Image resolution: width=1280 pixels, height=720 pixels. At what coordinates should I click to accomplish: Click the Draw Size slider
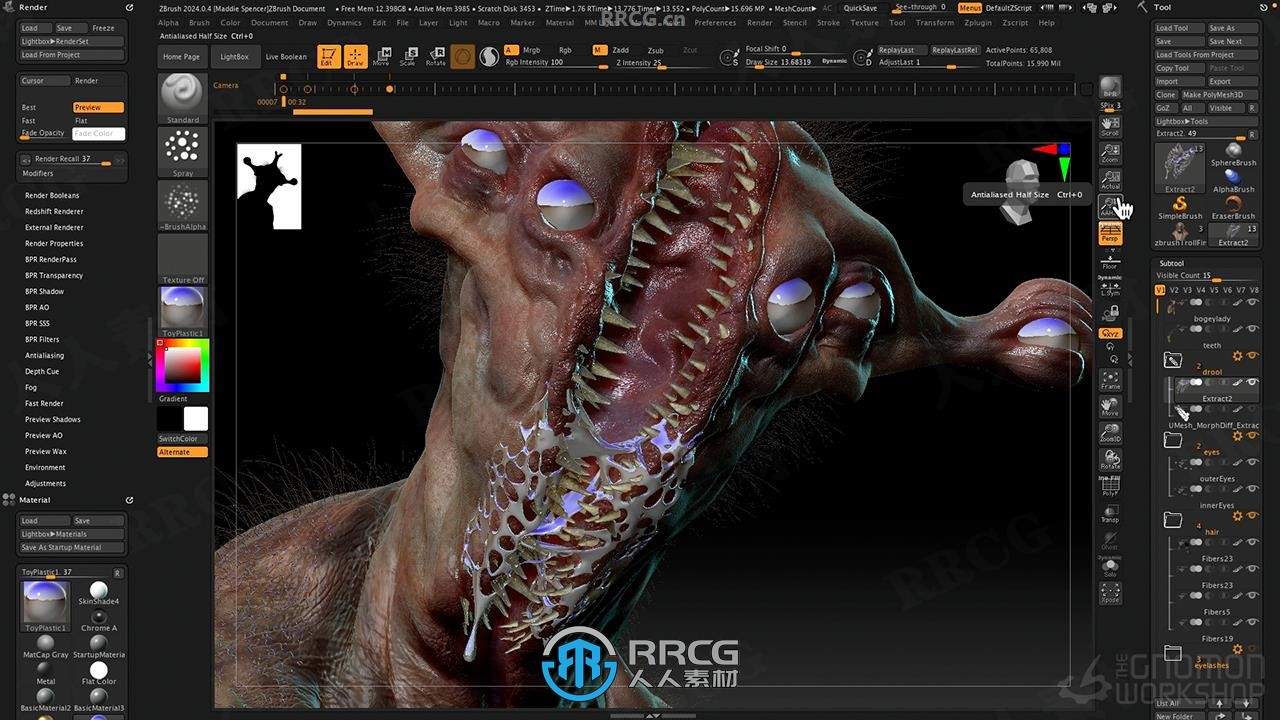tap(797, 62)
